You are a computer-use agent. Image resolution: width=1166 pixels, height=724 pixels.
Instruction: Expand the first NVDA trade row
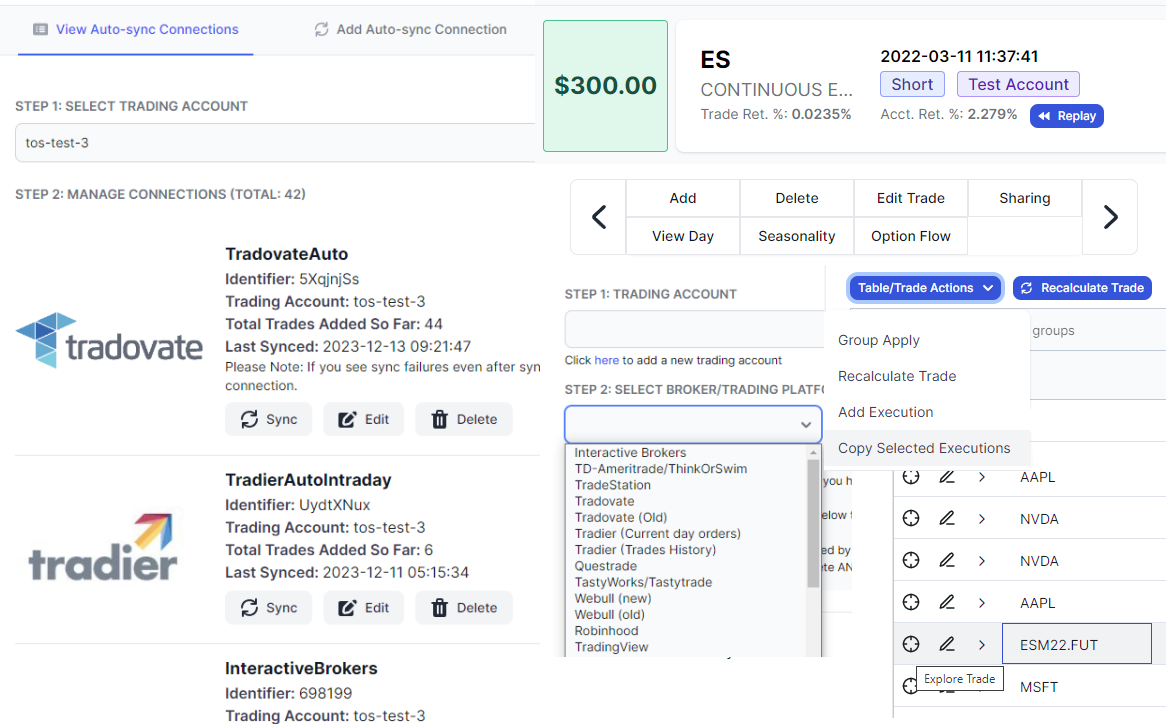pos(982,519)
